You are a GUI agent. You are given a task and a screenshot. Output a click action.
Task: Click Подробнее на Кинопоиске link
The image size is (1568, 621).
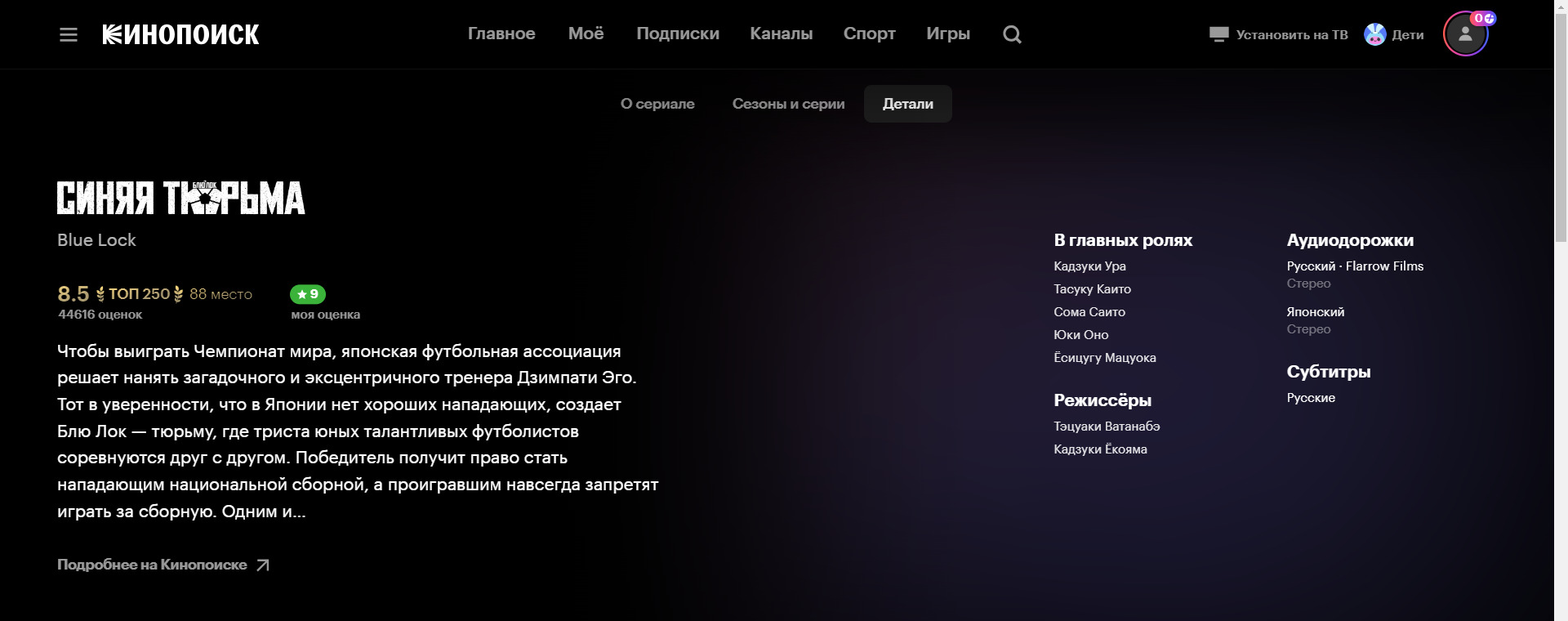click(x=152, y=565)
